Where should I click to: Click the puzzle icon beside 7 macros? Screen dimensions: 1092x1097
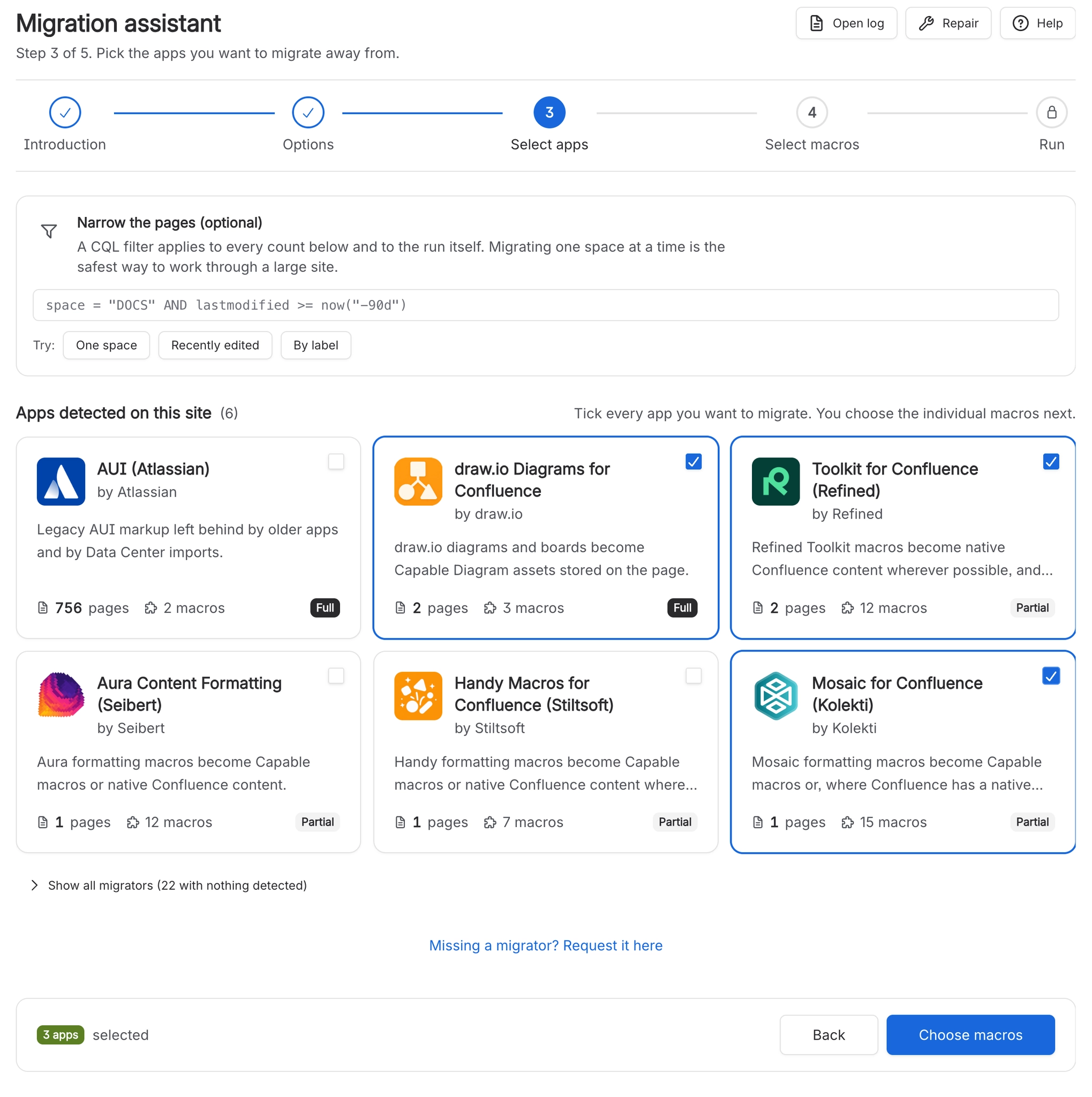(490, 822)
